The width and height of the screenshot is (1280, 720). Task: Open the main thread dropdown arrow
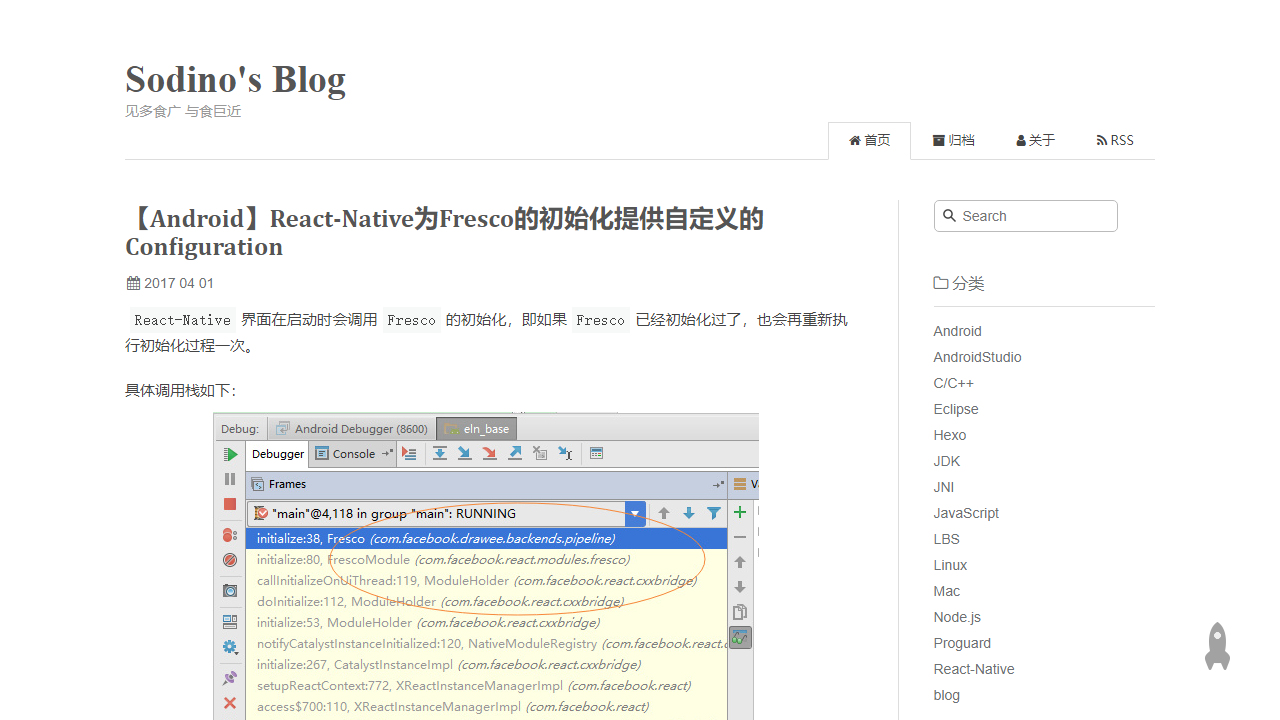(635, 514)
